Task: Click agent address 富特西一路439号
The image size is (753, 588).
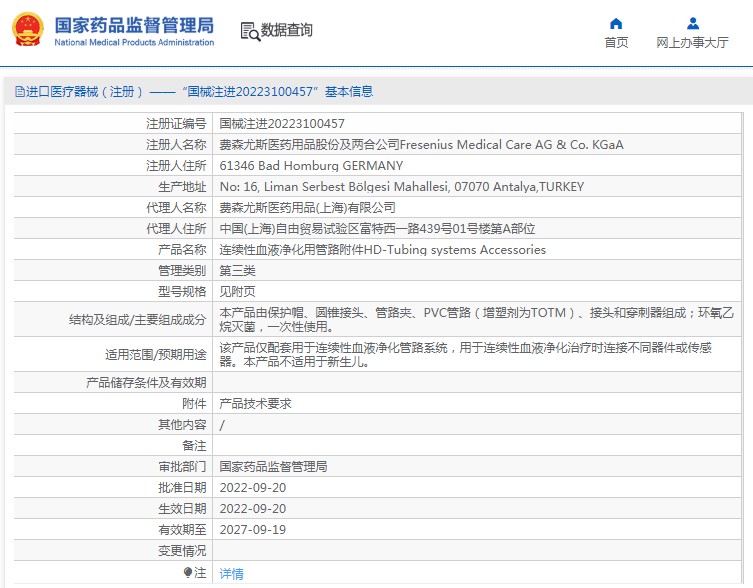Action: 377,229
